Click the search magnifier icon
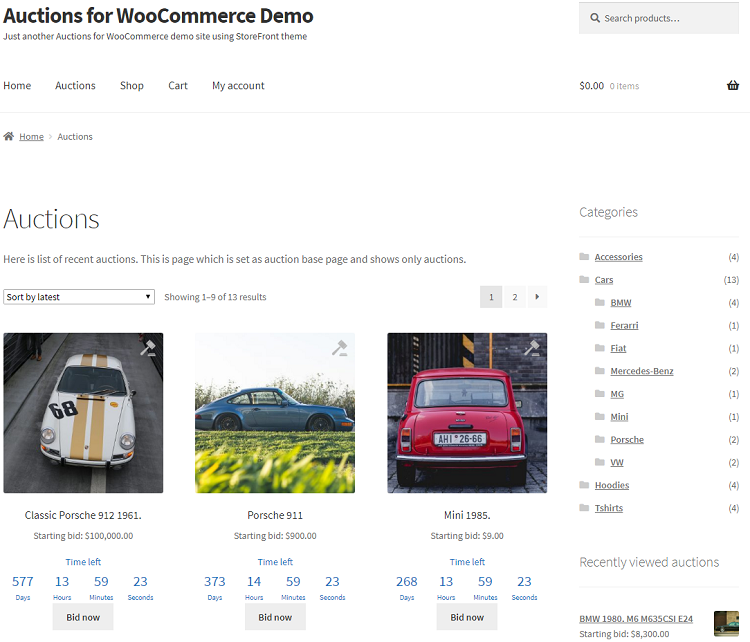750x642 pixels. coord(595,18)
